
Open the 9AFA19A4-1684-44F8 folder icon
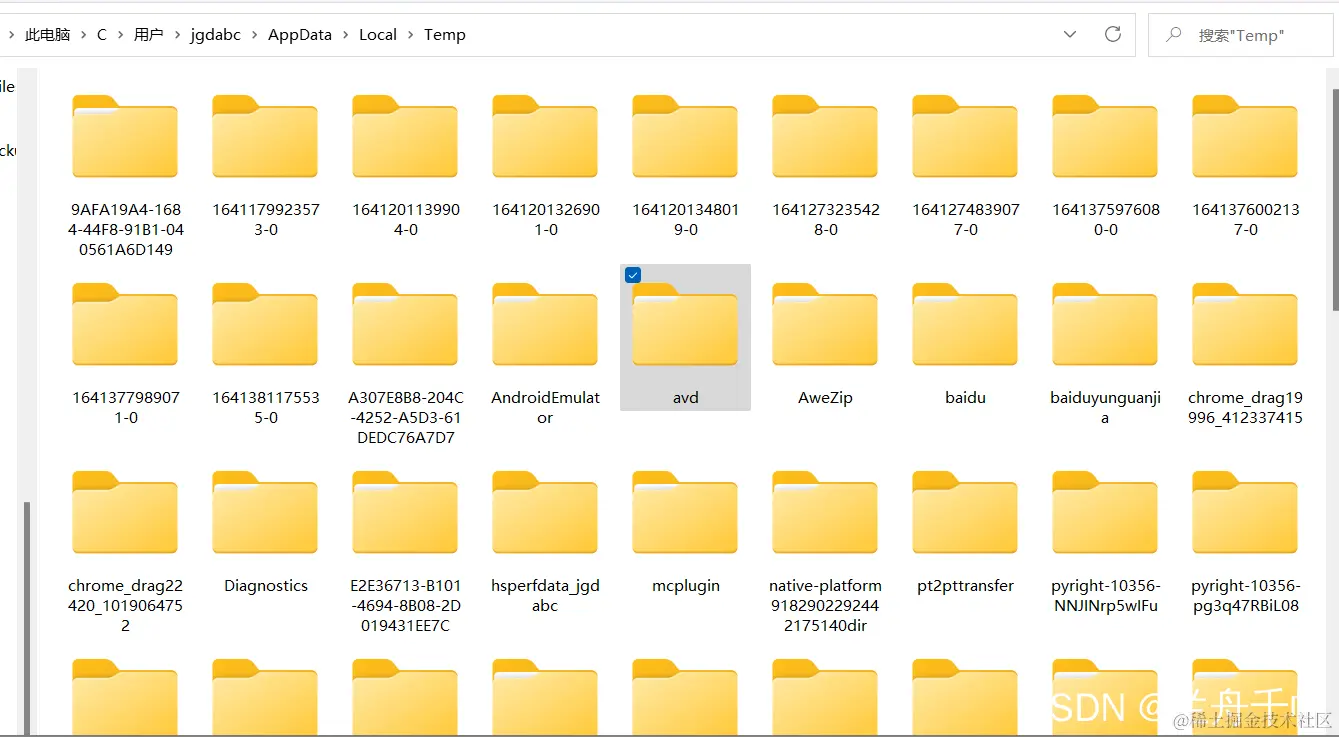click(125, 136)
